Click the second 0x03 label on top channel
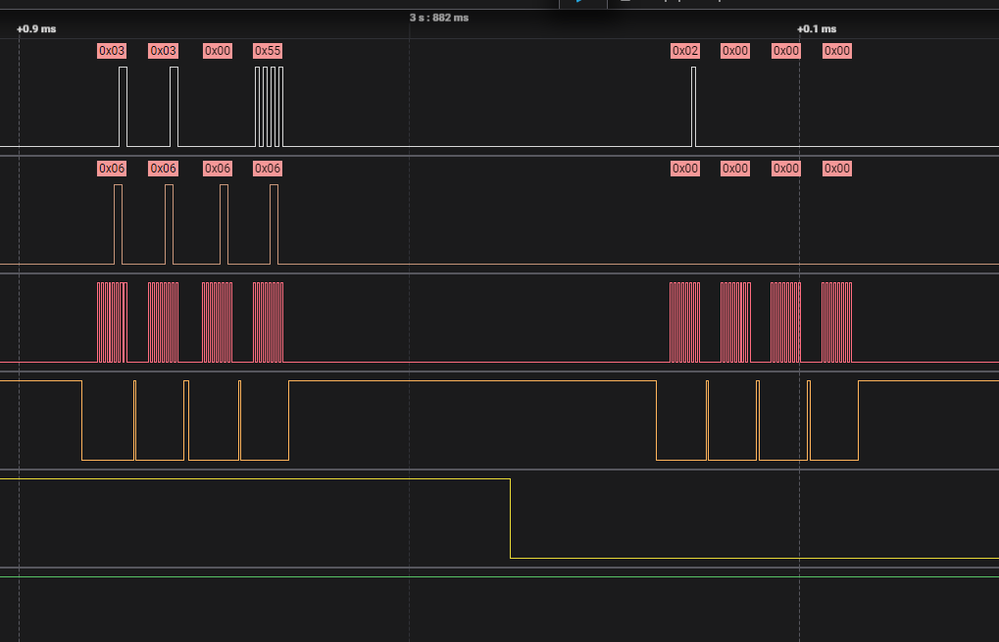 tap(163, 51)
